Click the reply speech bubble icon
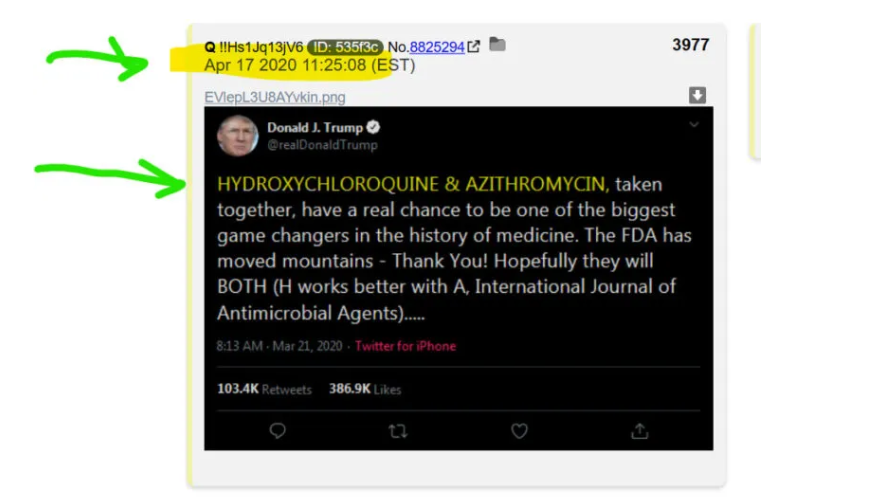The width and height of the screenshot is (883, 499). click(x=277, y=431)
